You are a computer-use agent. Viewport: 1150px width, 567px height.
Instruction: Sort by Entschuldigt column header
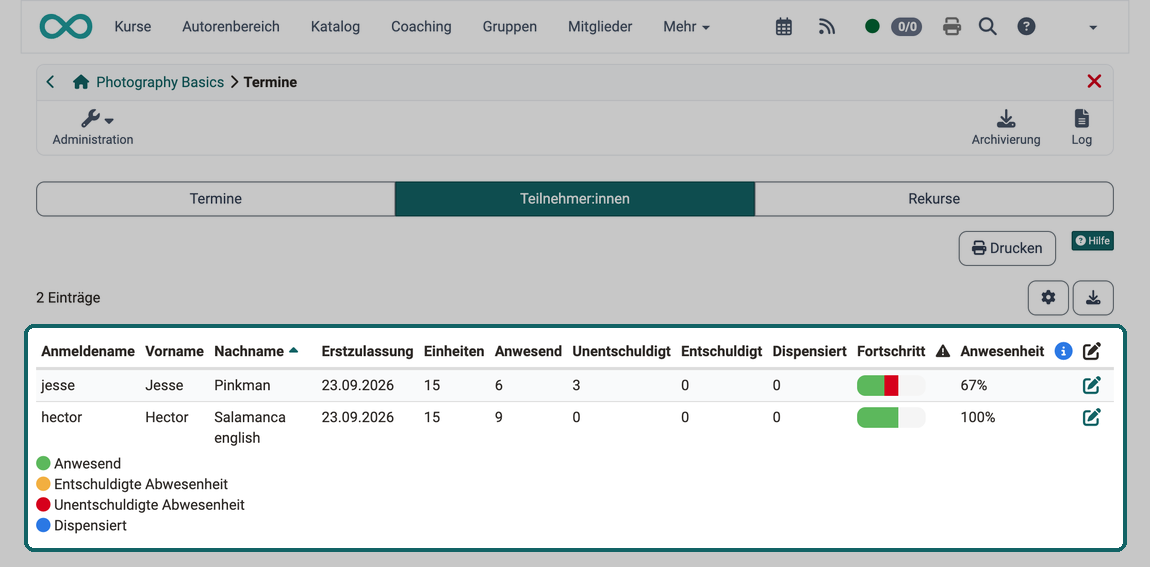pyautogui.click(x=722, y=351)
